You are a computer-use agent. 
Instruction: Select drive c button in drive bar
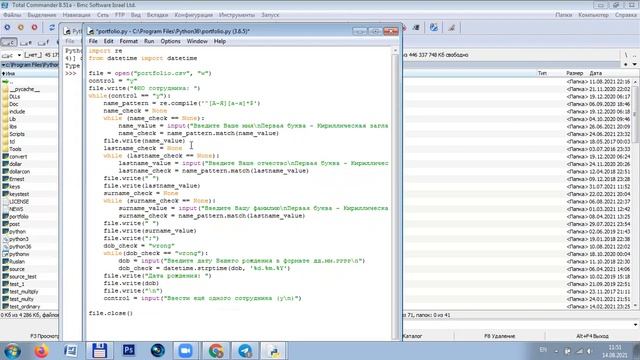tap(9, 42)
